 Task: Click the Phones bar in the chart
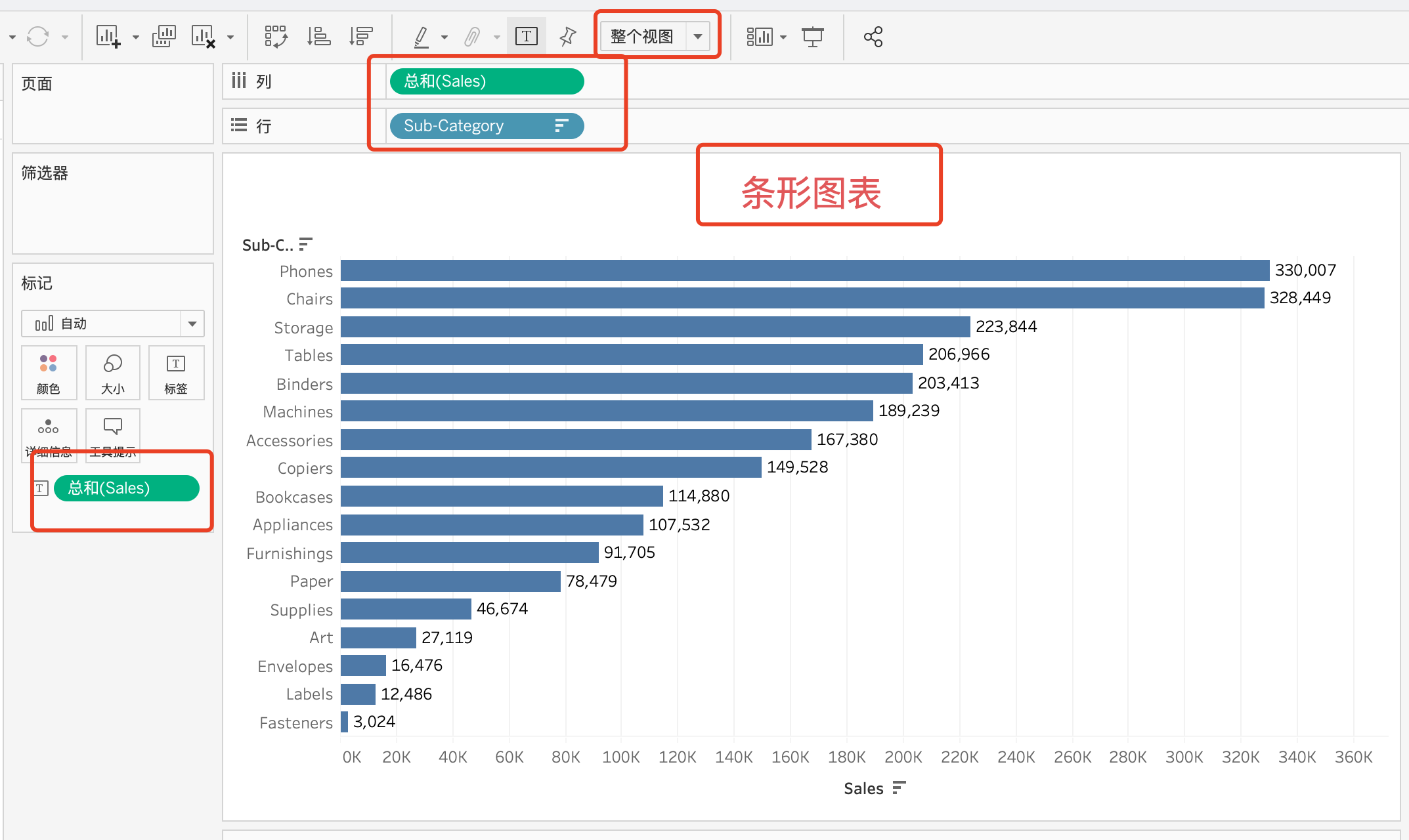coord(804,270)
